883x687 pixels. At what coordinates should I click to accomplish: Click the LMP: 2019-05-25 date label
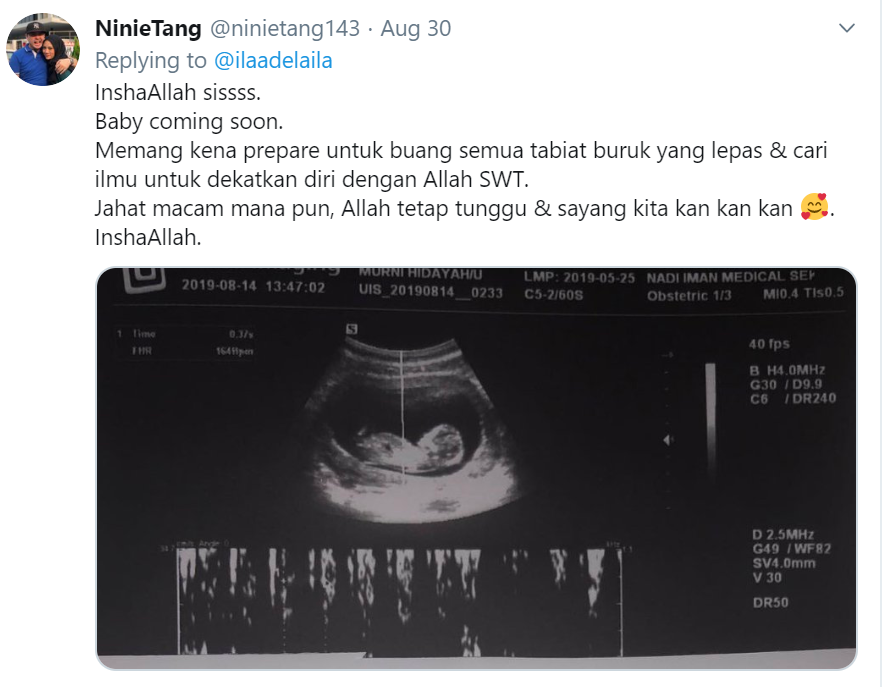pos(579,278)
